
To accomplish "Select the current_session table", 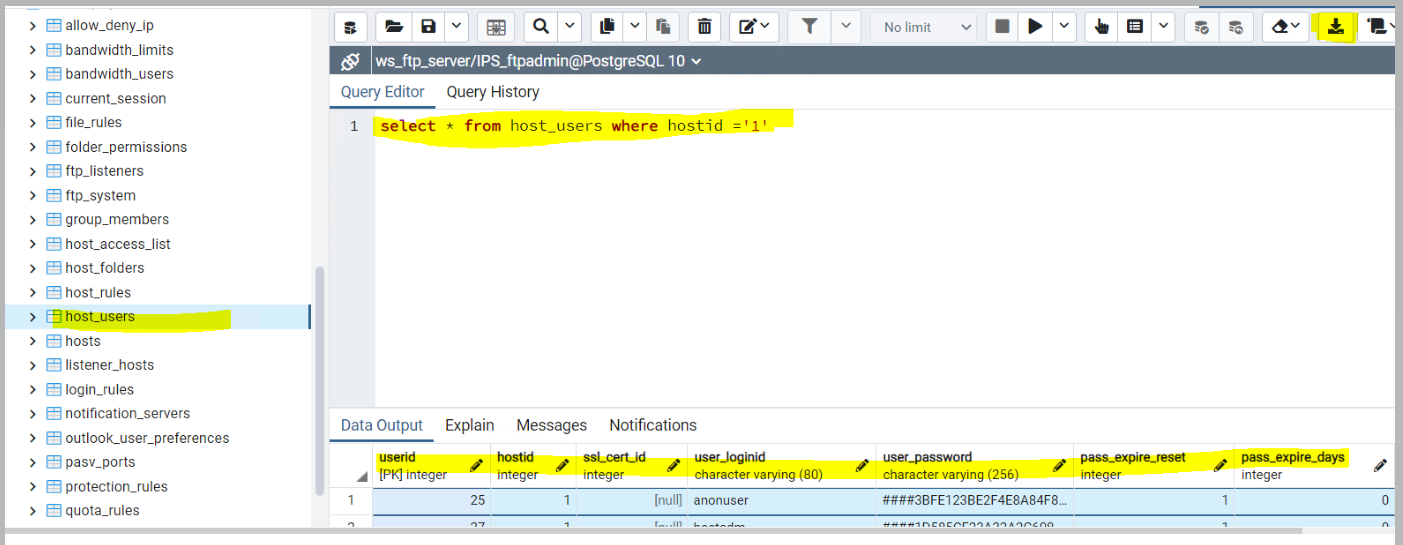I will 116,98.
